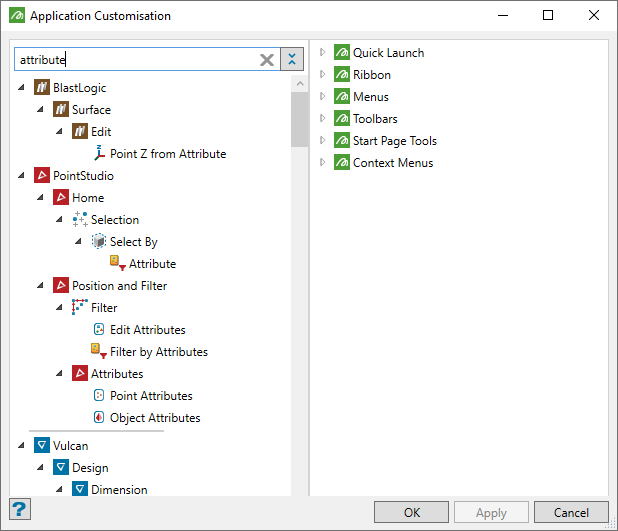Click the collapse-all button beside search
This screenshot has width=618, height=531.
[292, 59]
